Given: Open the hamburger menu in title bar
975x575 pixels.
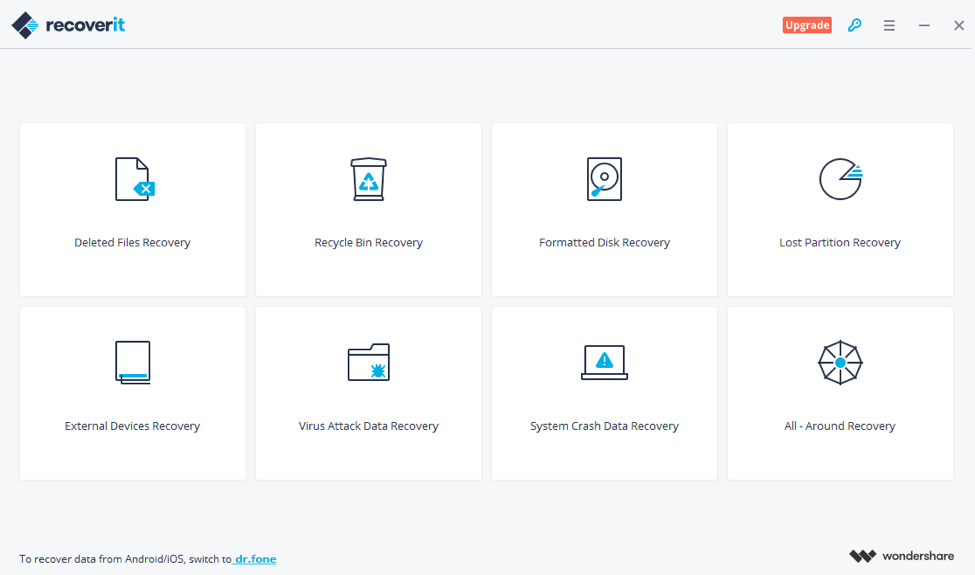Looking at the screenshot, I should click(x=889, y=25).
